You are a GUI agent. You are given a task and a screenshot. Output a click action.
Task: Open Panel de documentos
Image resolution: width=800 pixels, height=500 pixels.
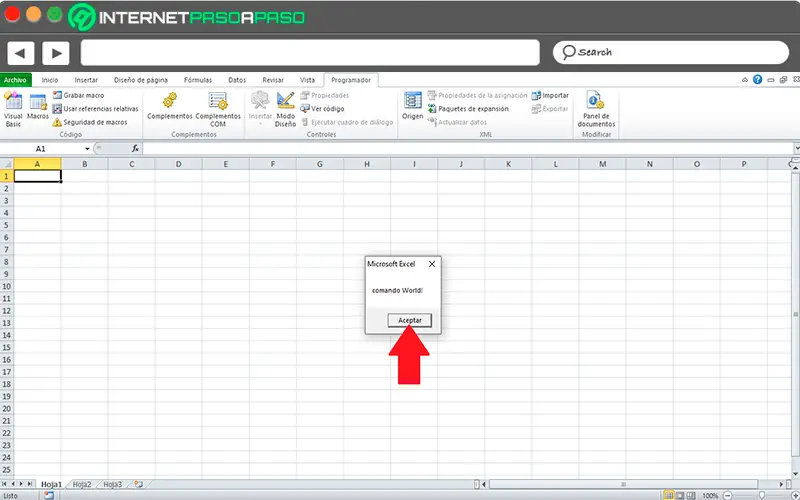596,109
